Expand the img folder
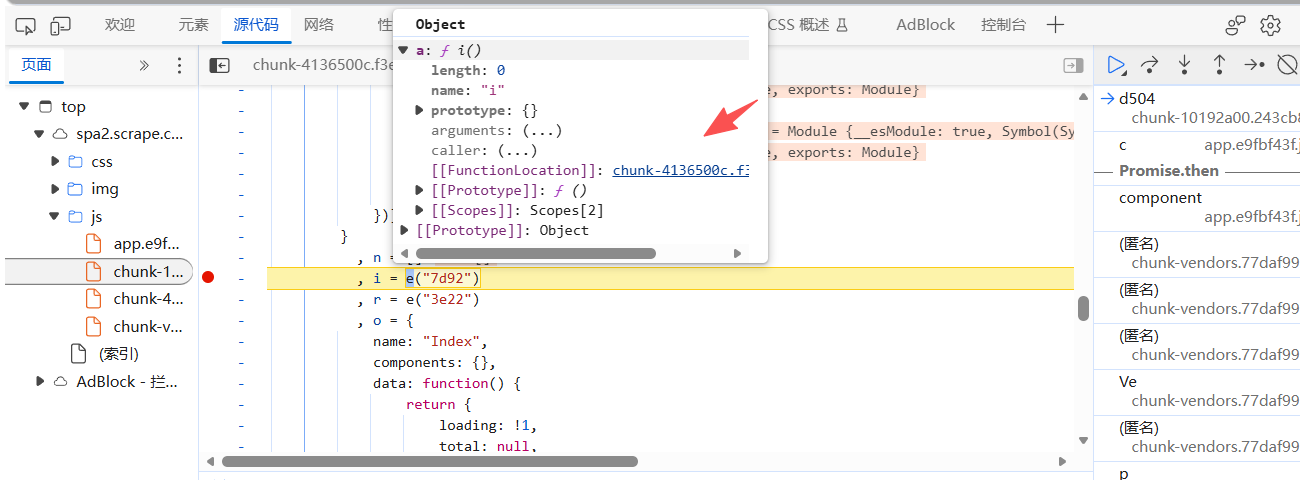This screenshot has height=480, width=1300. [56, 189]
